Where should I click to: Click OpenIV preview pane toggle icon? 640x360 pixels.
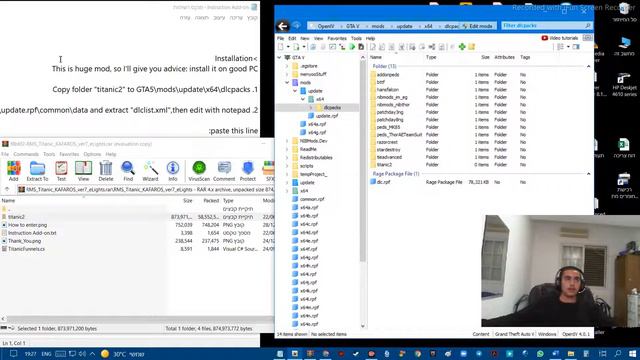pyautogui.click(x=576, y=47)
